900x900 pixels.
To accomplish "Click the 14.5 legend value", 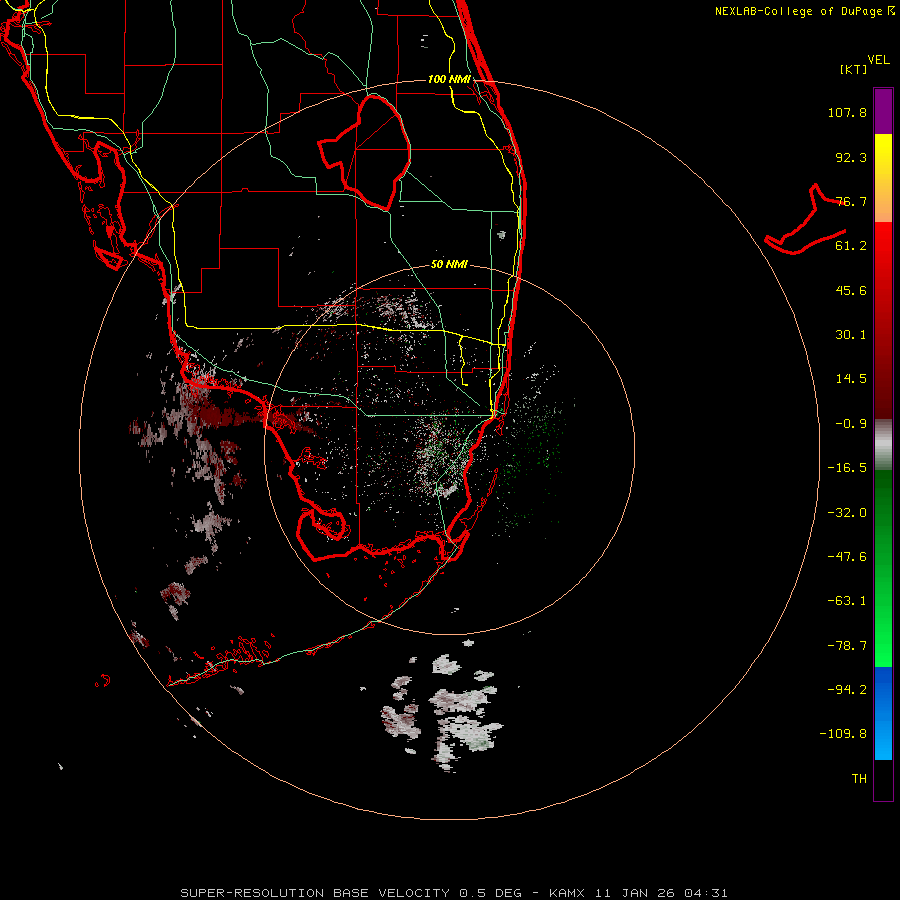I will pos(851,379).
